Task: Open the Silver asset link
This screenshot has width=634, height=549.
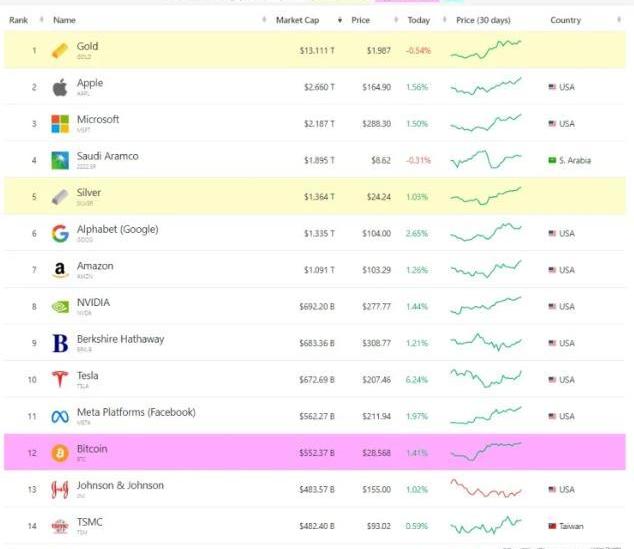Action: 89,192
